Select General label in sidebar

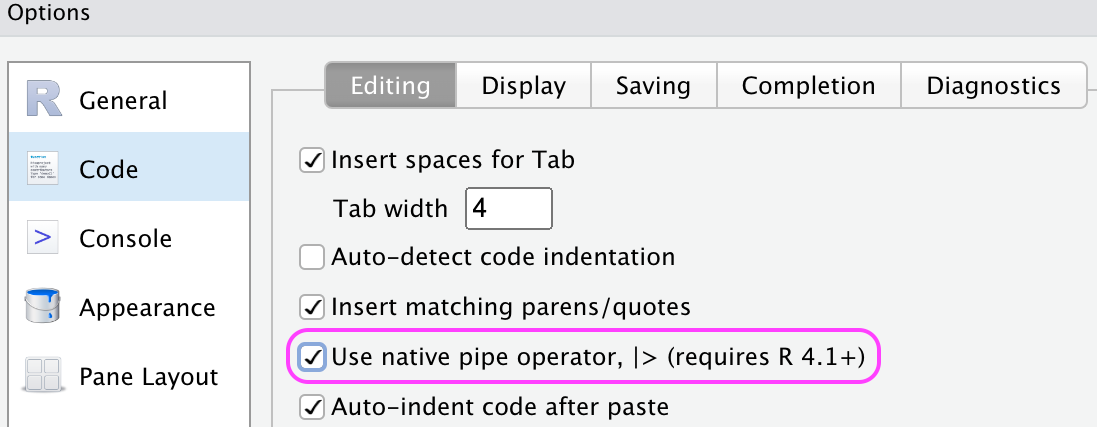tap(123, 101)
